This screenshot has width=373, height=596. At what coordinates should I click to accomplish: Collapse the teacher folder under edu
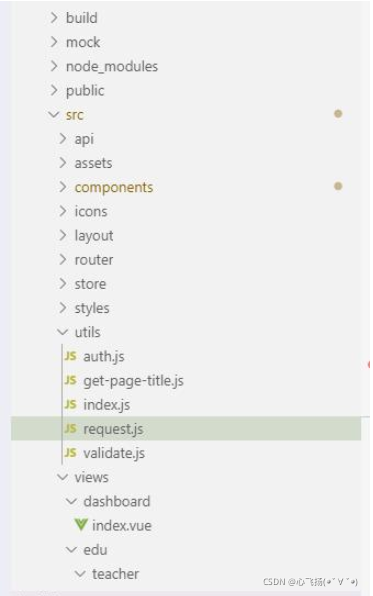[x=80, y=574]
